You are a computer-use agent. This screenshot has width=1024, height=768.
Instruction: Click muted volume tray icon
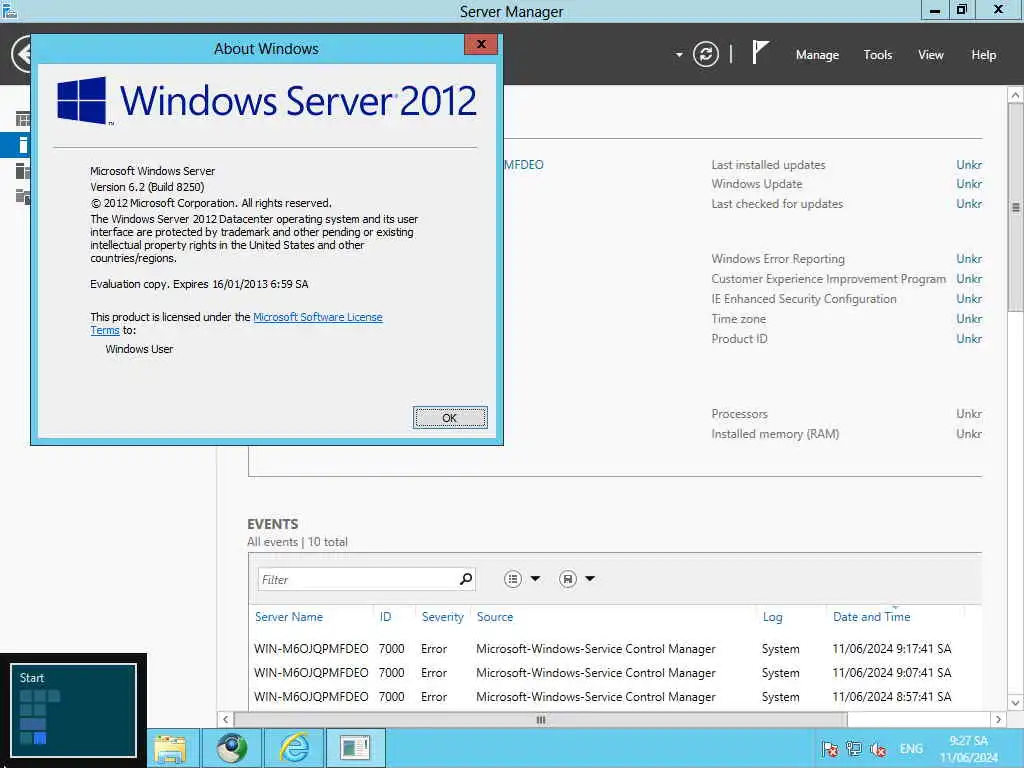pos(878,749)
